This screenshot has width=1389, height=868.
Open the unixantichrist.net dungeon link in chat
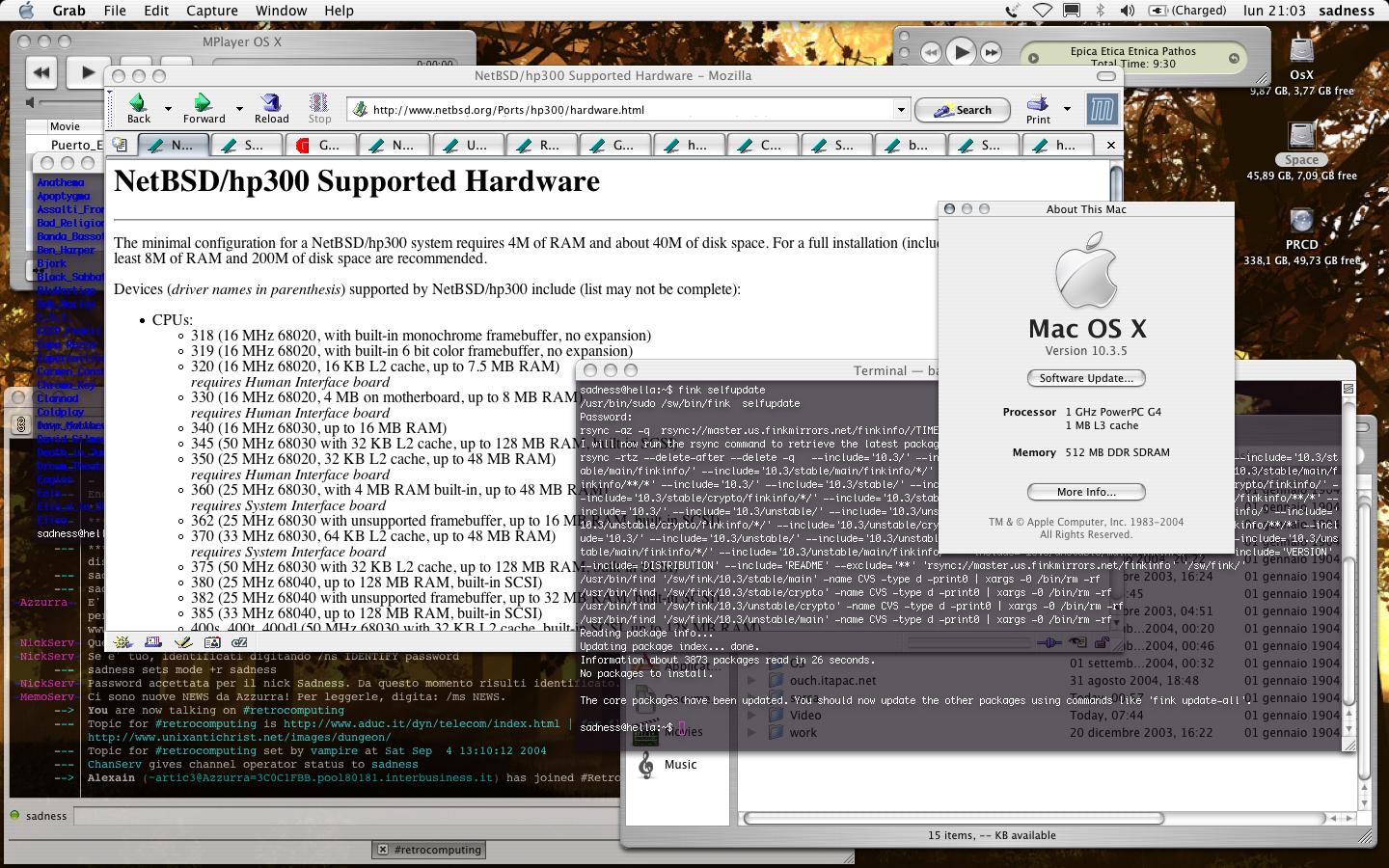239,737
